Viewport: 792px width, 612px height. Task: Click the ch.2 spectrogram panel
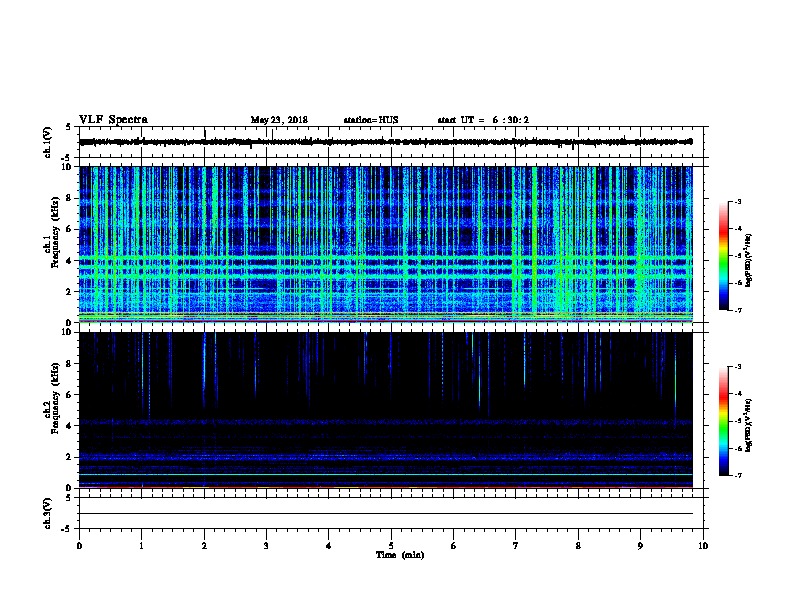tap(386, 410)
